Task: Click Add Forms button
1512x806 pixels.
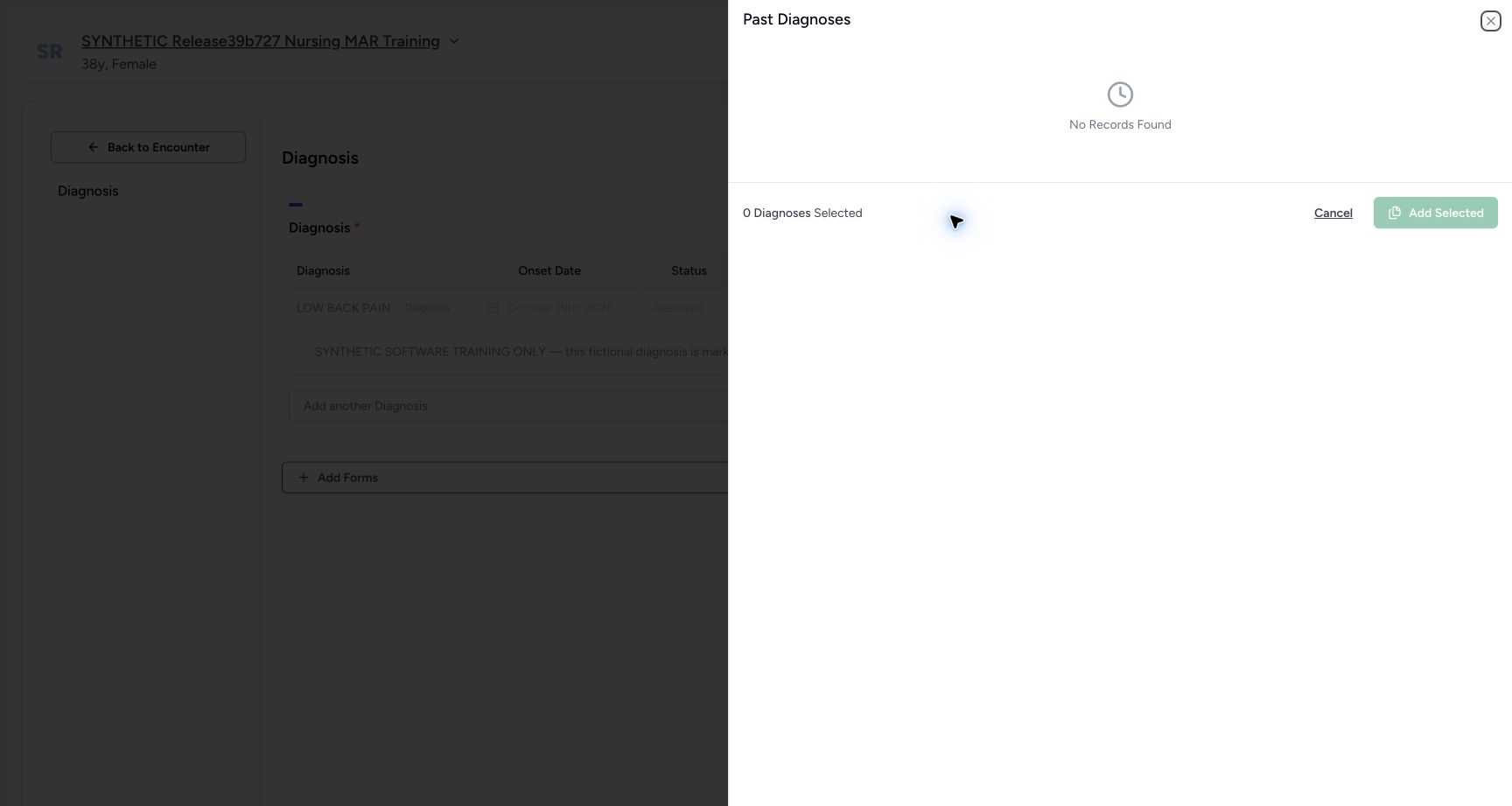Action: point(505,478)
